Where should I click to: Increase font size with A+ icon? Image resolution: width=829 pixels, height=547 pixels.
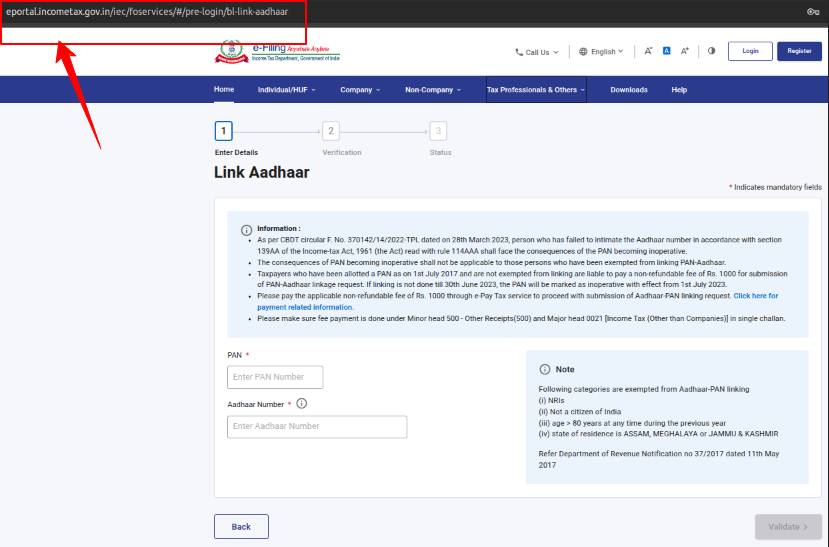[685, 51]
